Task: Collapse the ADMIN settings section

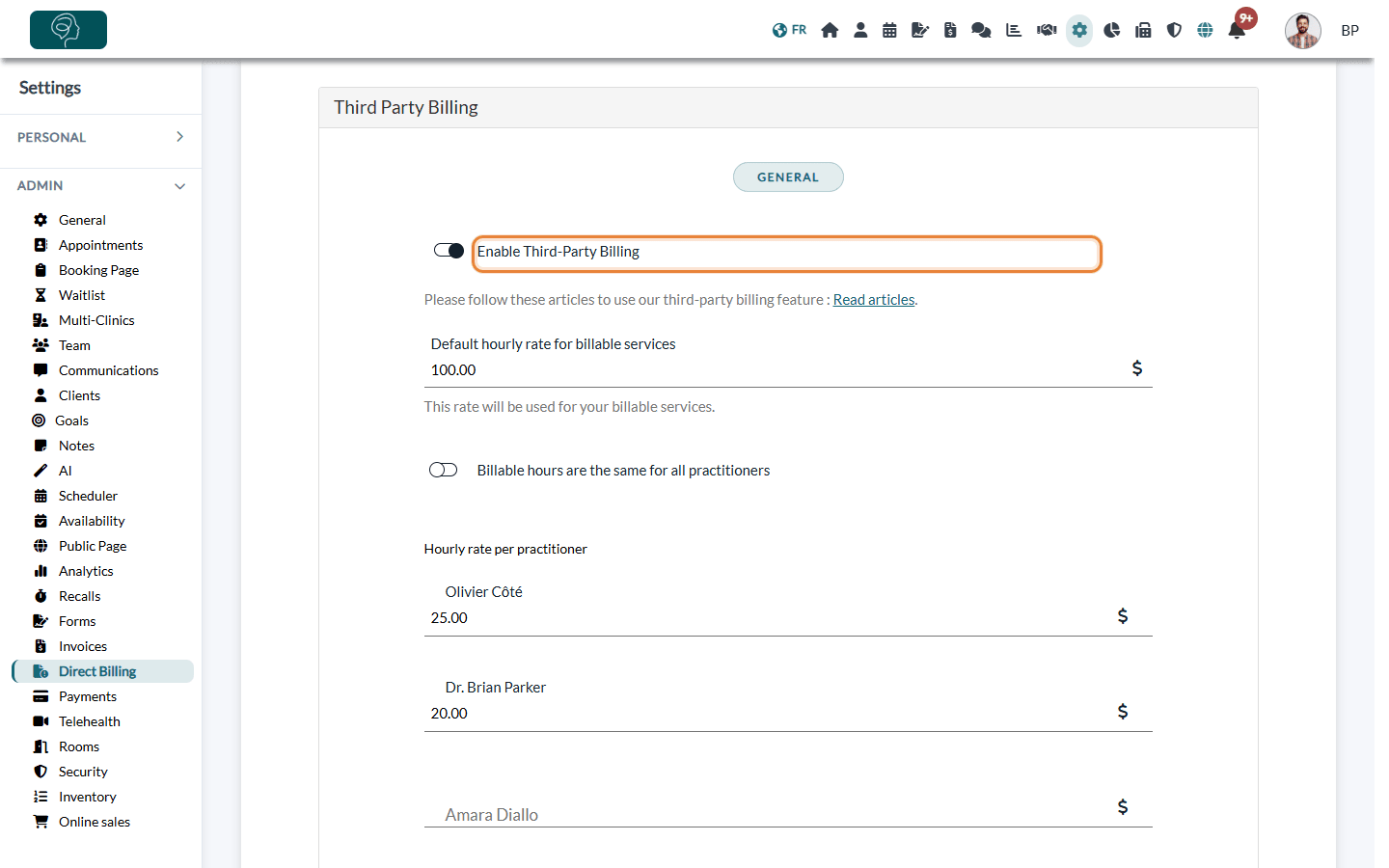Action: (x=101, y=185)
